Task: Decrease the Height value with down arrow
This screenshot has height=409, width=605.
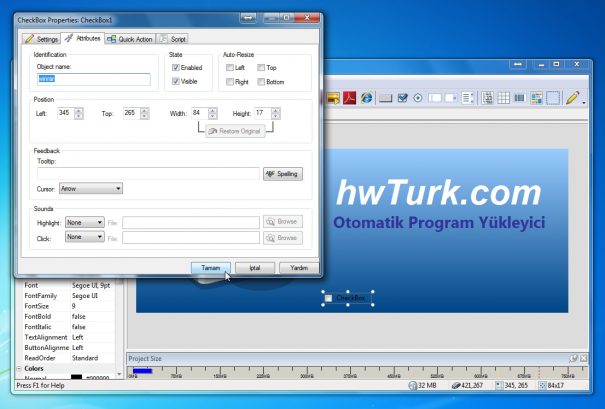Action: click(275, 116)
